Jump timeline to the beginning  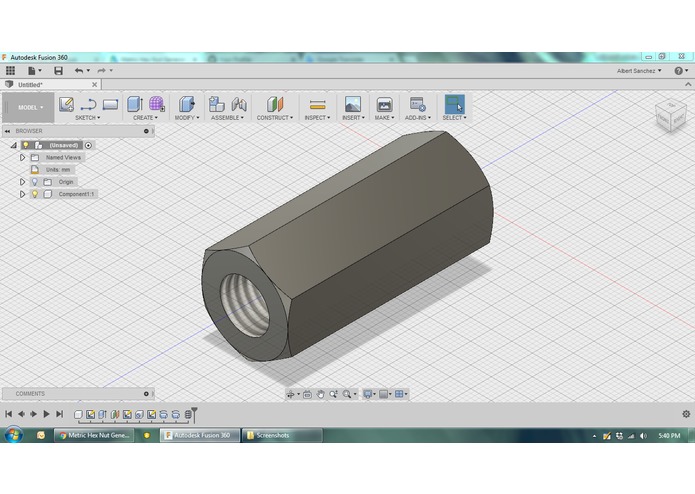[x=8, y=414]
